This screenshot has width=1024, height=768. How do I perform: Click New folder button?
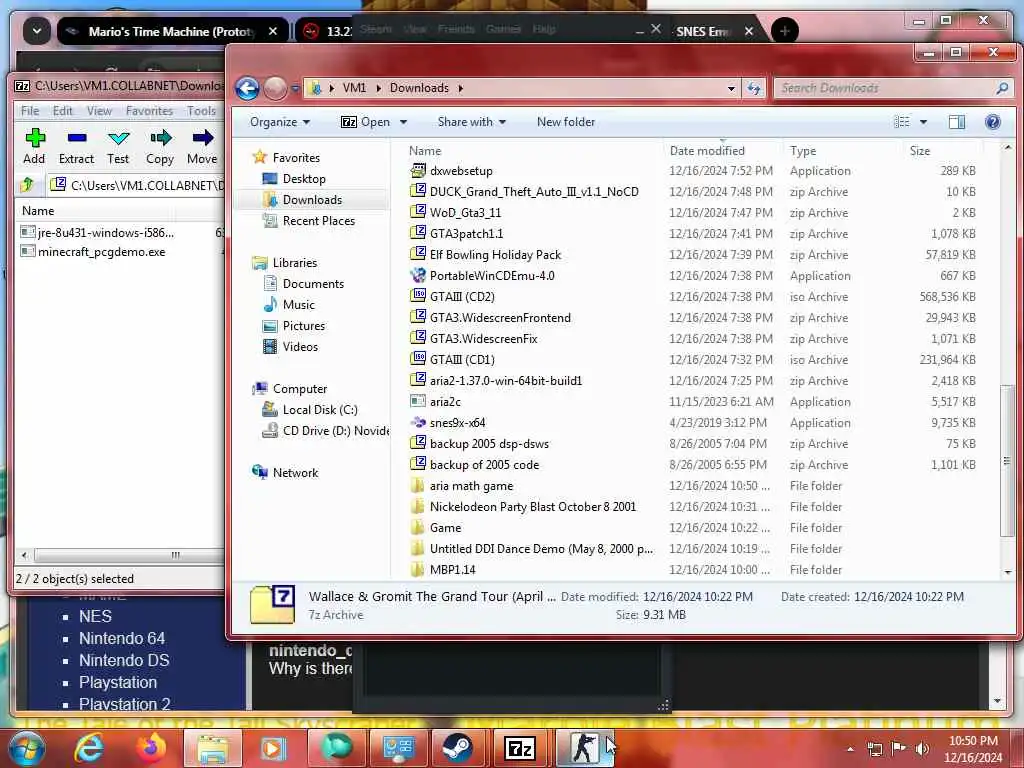[x=566, y=122]
